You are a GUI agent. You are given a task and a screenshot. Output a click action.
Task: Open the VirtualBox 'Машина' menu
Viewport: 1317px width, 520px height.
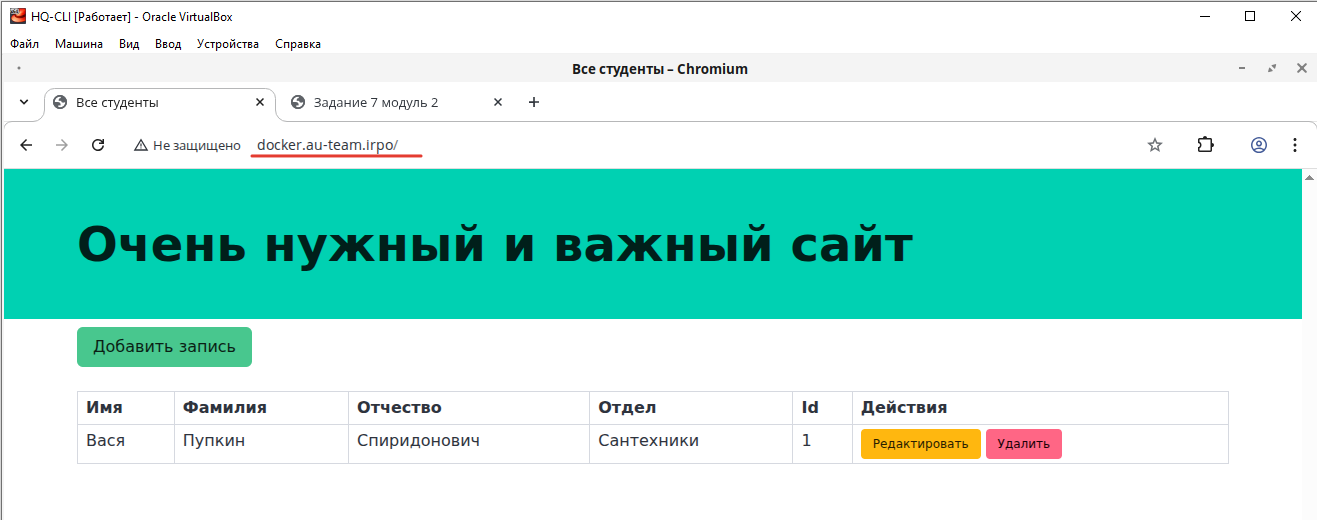(79, 44)
